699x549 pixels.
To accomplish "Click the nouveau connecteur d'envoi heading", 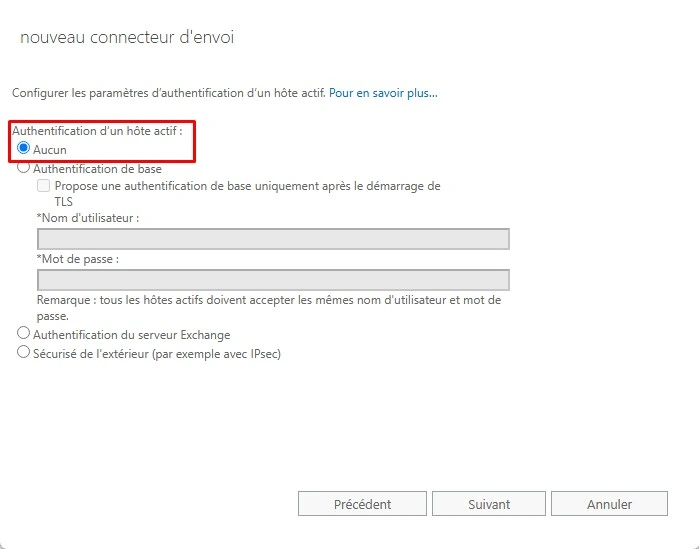I will click(x=127, y=37).
